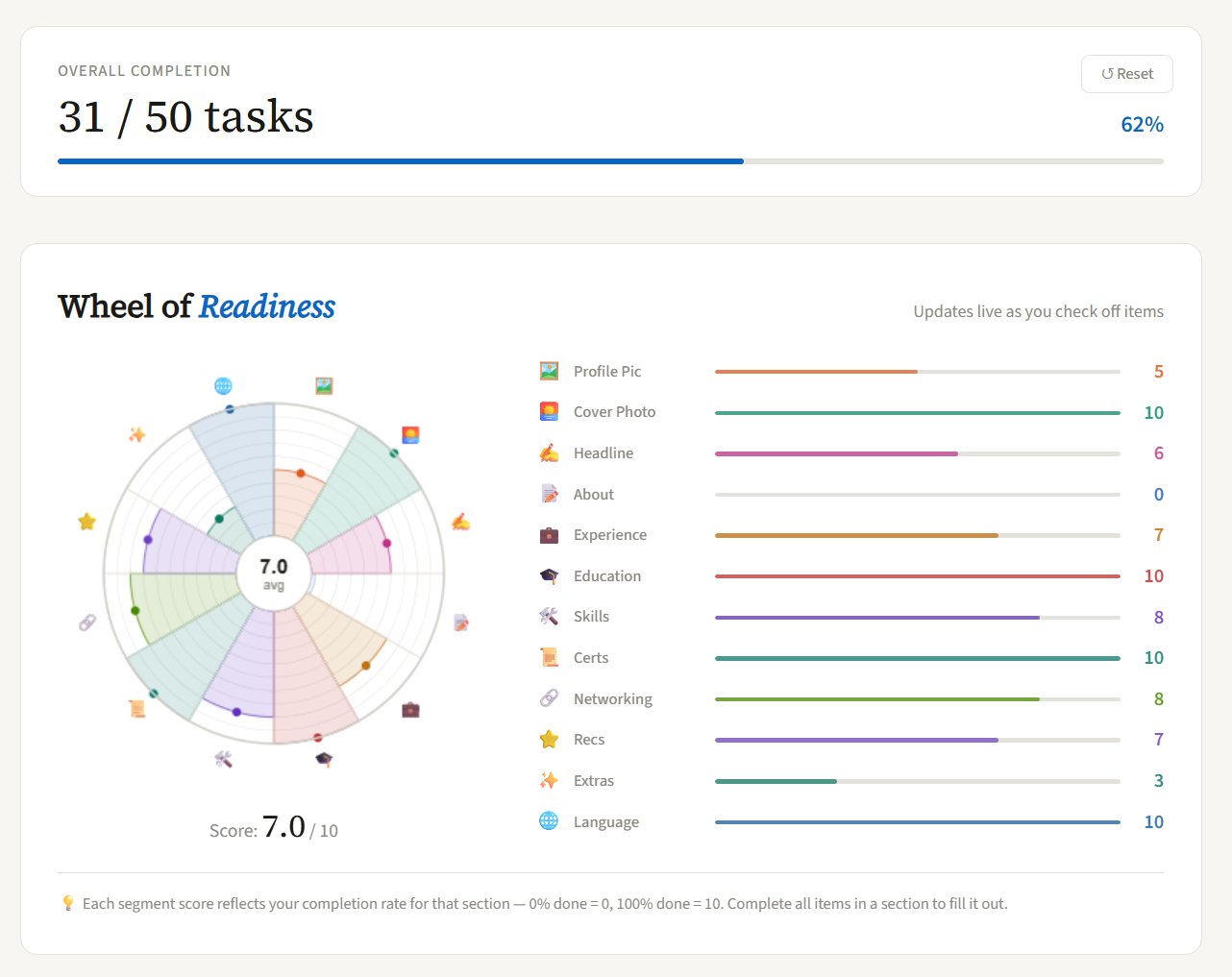This screenshot has height=977, width=1232.
Task: Click the 'Profile Pic' label
Action: tap(607, 372)
